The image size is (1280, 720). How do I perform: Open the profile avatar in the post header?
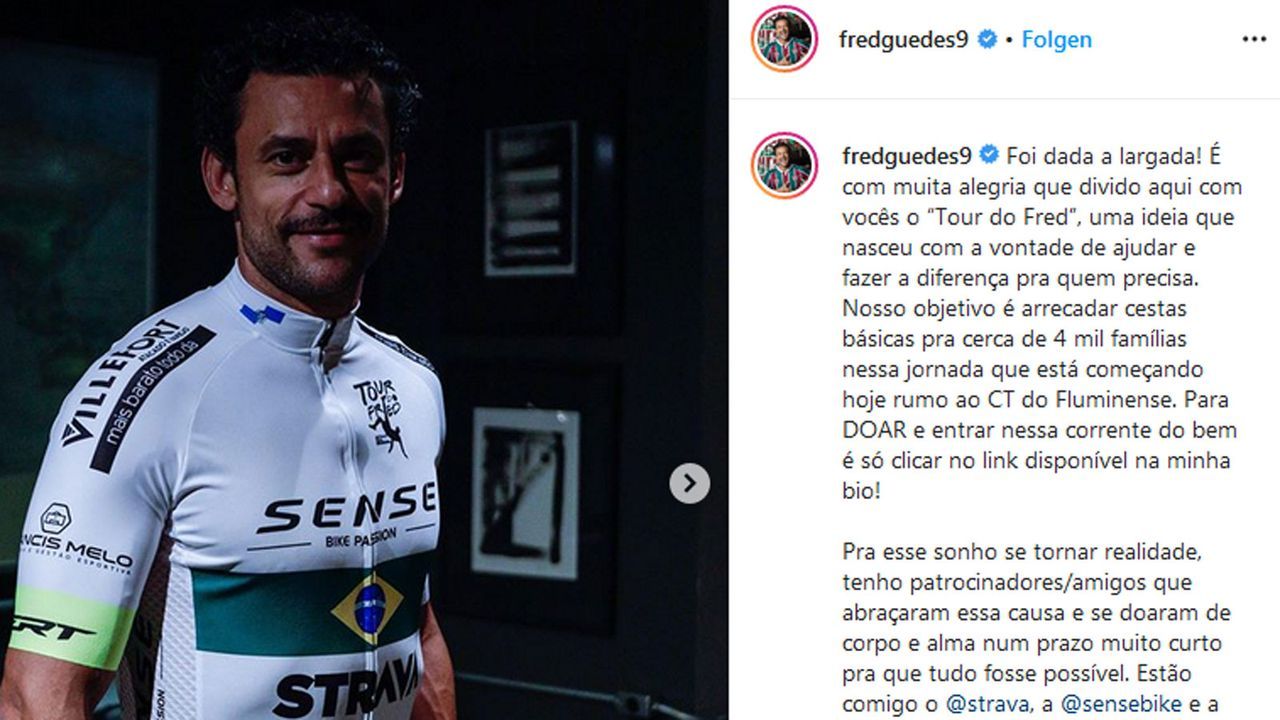click(784, 40)
